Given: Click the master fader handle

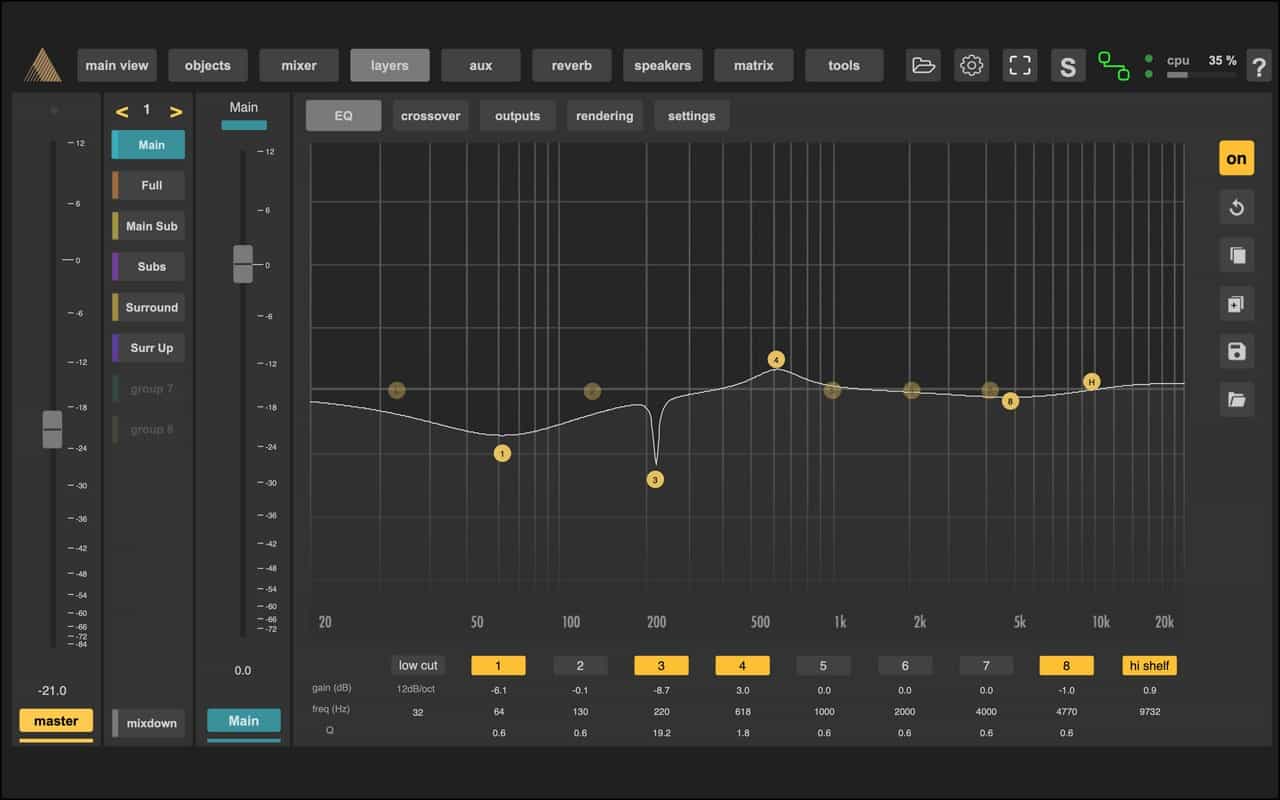Looking at the screenshot, I should tap(52, 429).
